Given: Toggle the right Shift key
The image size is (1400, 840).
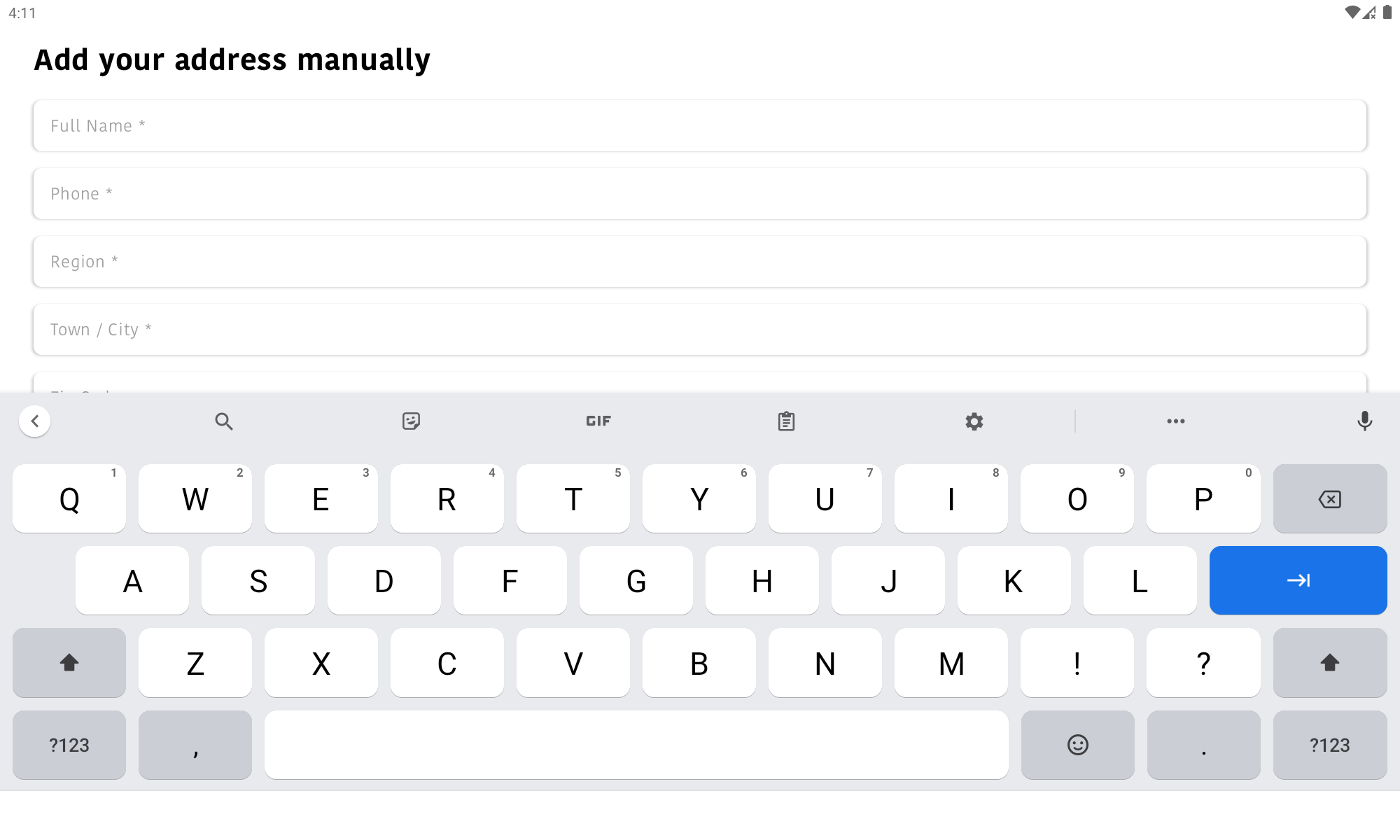Looking at the screenshot, I should pyautogui.click(x=1329, y=662).
